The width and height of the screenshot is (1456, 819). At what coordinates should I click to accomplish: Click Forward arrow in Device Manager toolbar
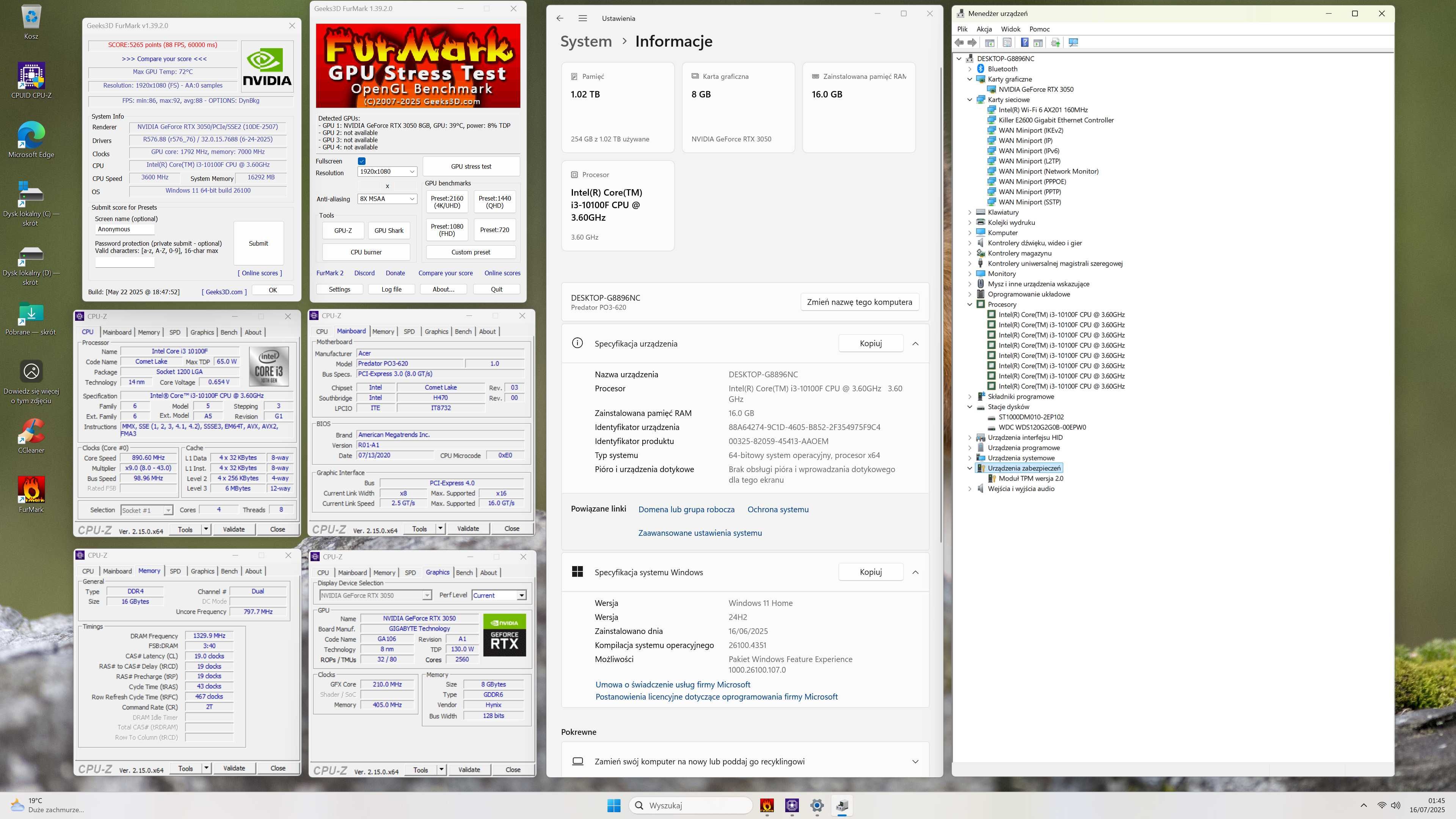coord(971,43)
